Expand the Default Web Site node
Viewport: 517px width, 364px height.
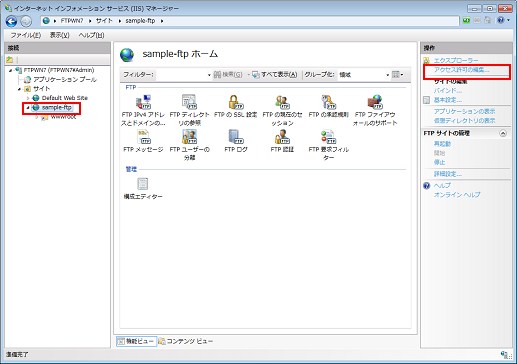tap(28, 98)
